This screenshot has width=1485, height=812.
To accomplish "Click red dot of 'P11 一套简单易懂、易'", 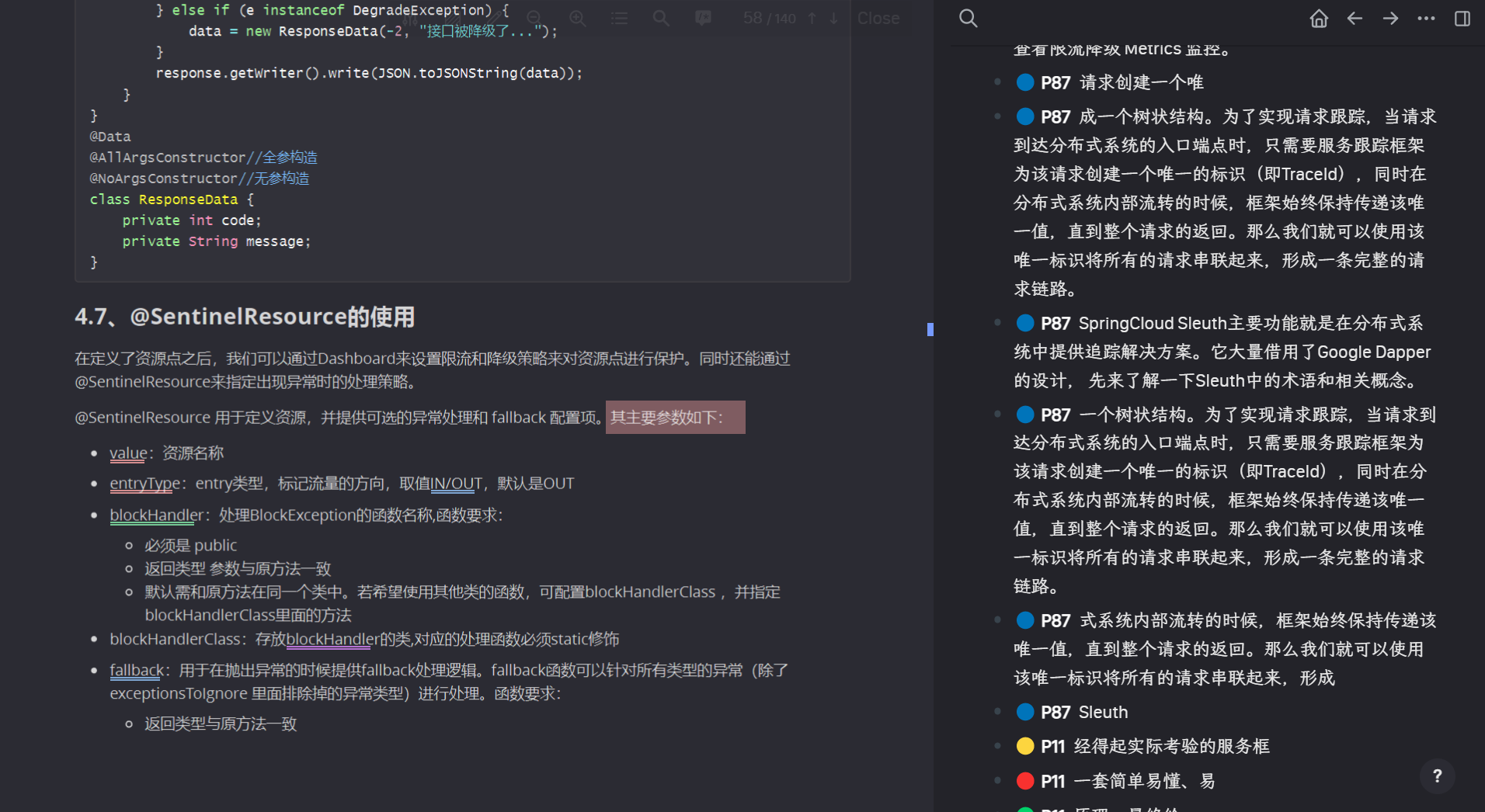I will [x=1025, y=781].
